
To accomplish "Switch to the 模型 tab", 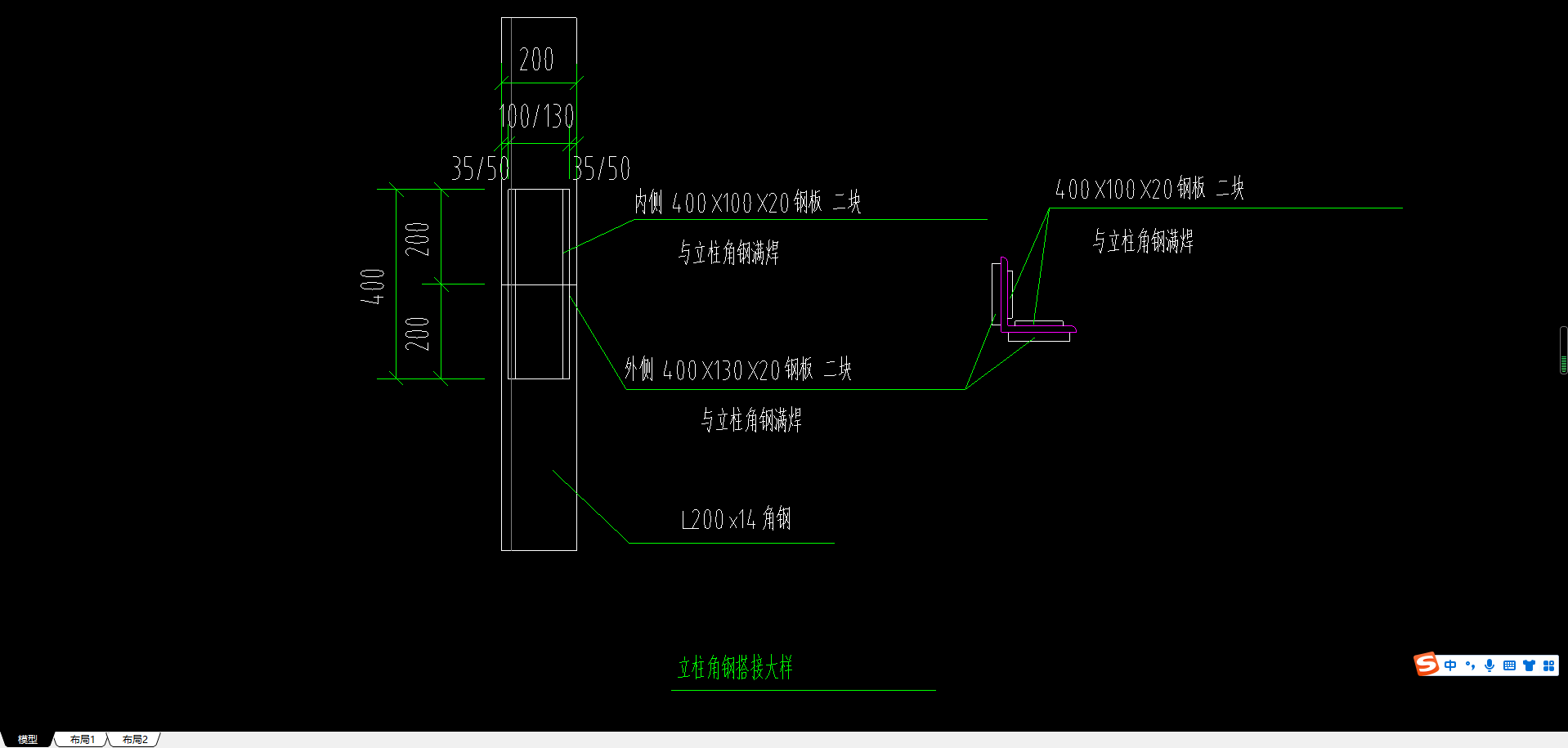I will tap(27, 739).
